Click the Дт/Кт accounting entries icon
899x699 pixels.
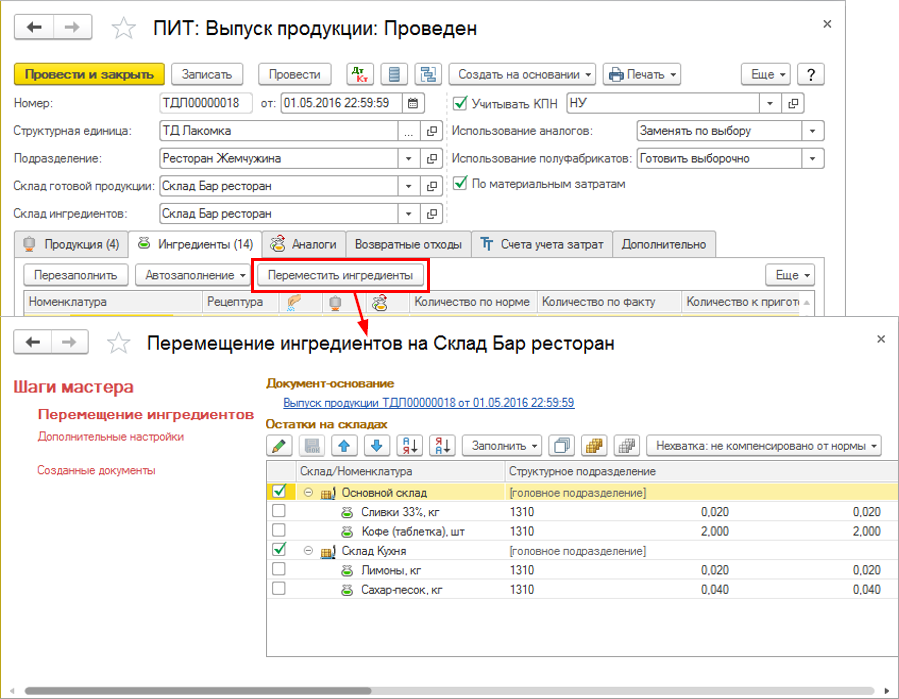tap(360, 74)
